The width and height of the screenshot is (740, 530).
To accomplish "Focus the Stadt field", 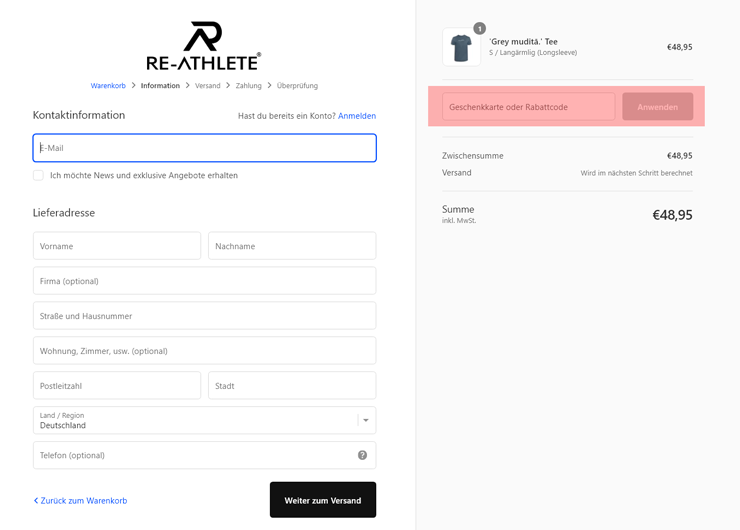I will [292, 386].
